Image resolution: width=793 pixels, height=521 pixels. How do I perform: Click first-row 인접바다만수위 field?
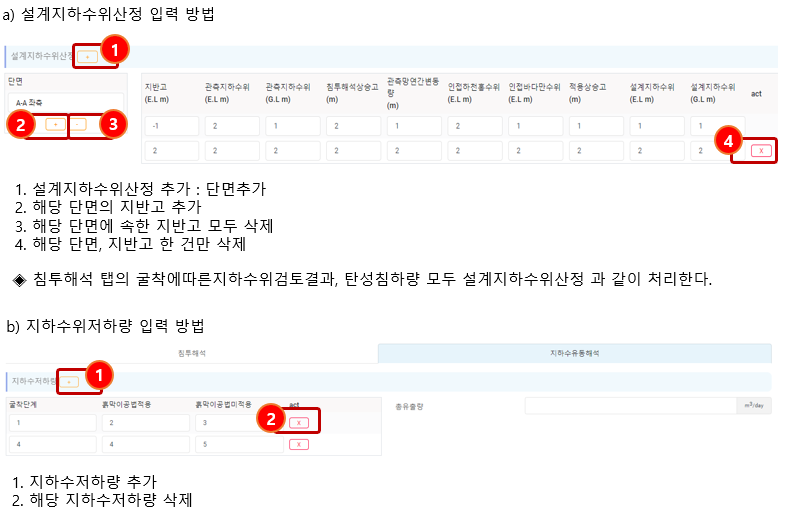(536, 126)
